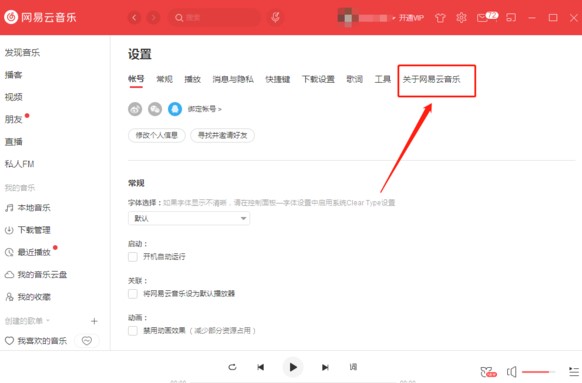582x383 pixels.
Task: Open 直播 in the sidebar
Action: [14, 142]
